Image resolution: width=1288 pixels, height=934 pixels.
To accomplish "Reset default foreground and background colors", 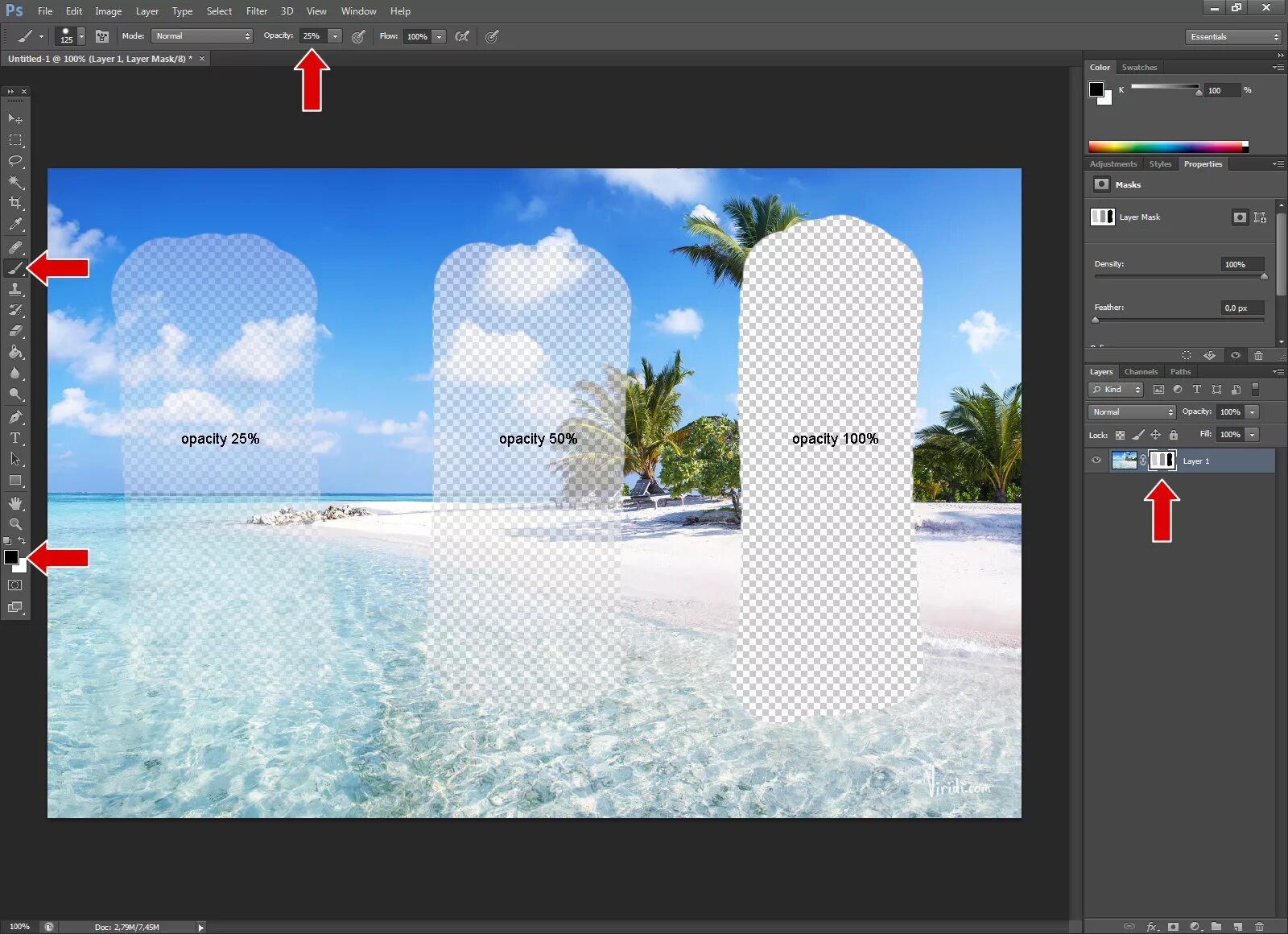I will click(x=7, y=541).
